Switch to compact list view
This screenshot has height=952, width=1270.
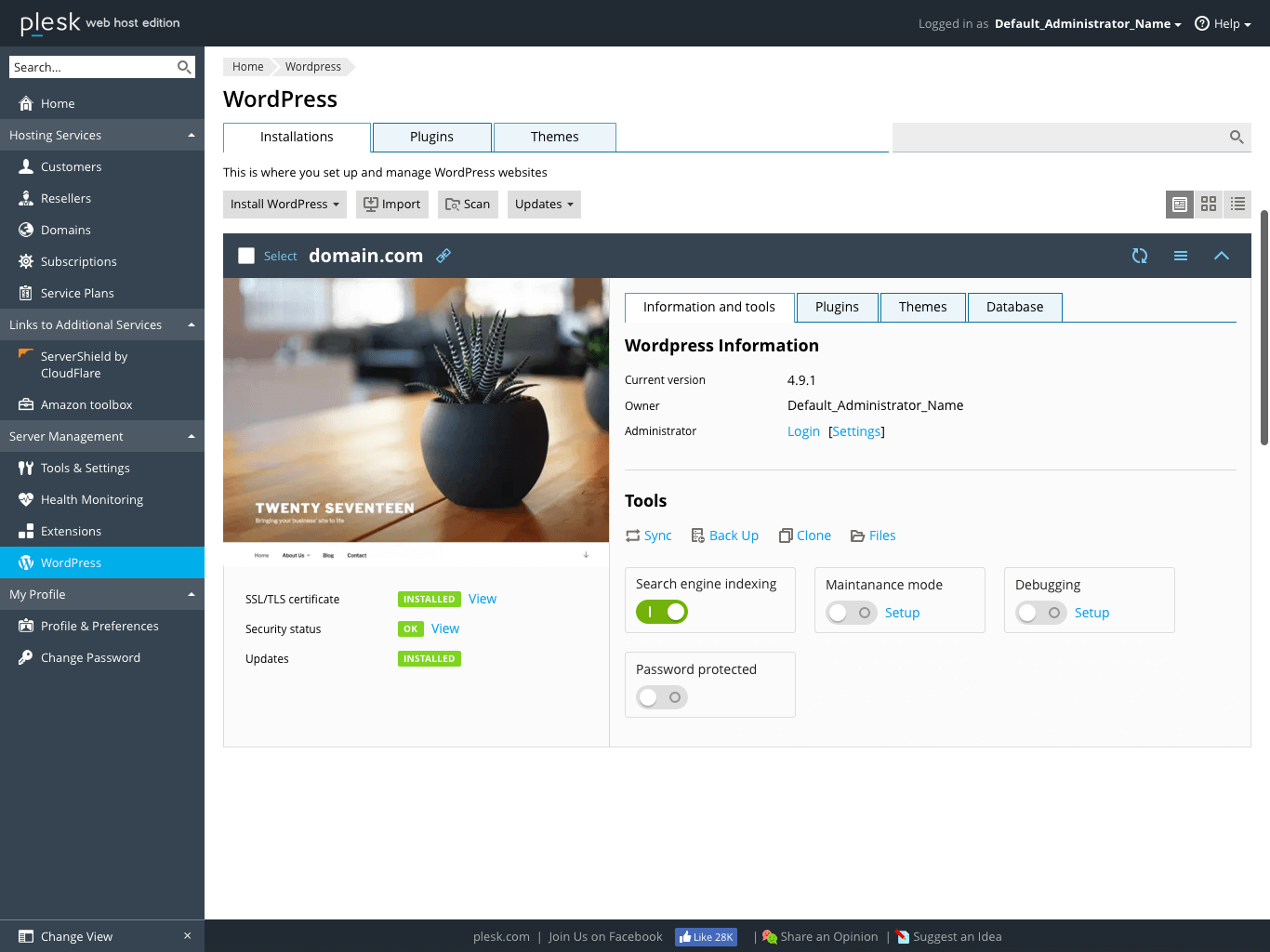click(x=1237, y=205)
